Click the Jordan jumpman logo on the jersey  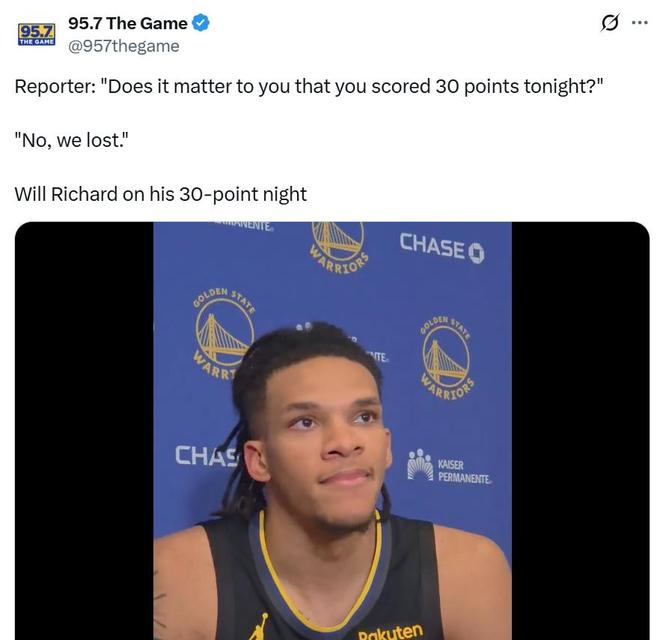click(260, 627)
